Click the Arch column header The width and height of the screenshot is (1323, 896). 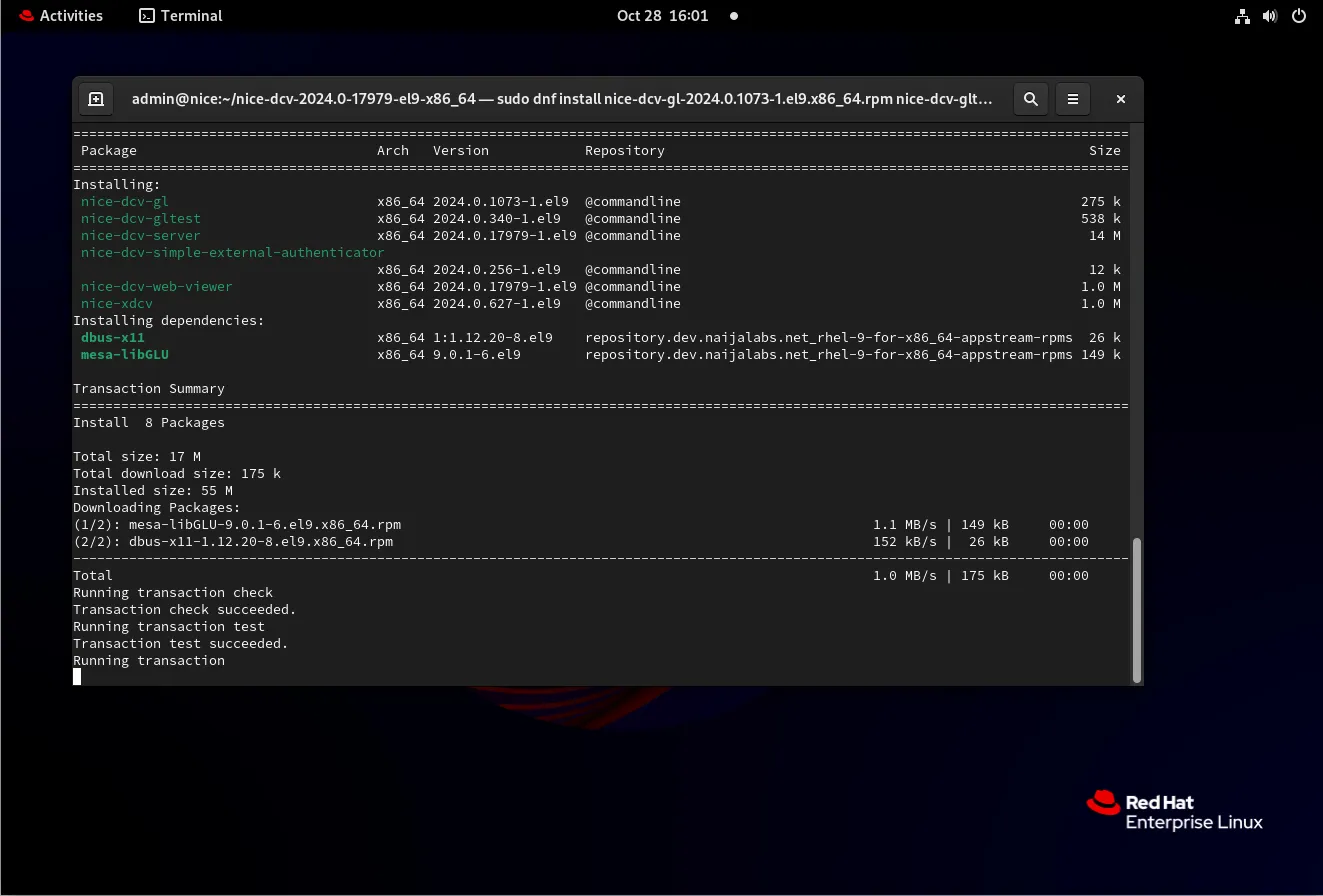(393, 151)
